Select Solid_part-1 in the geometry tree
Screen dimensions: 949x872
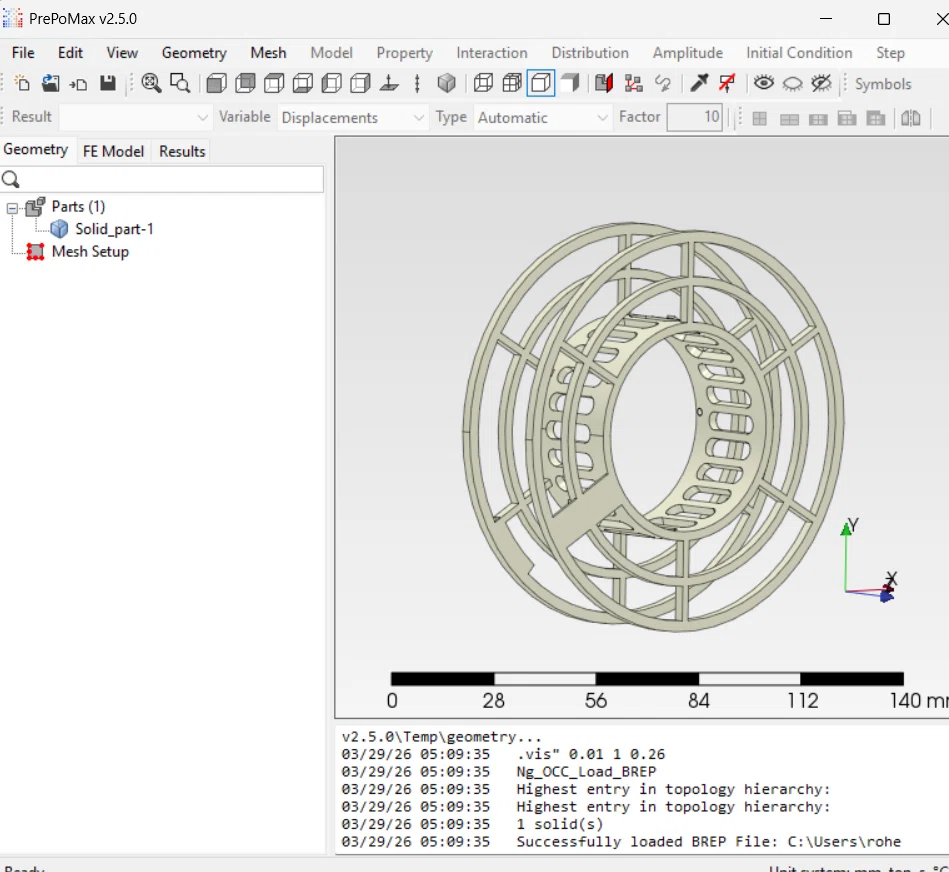click(114, 229)
